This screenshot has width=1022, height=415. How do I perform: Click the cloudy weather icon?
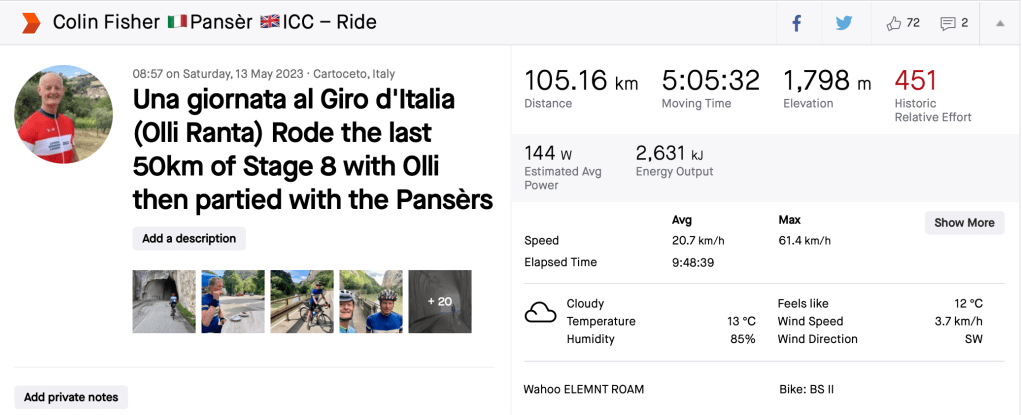(541, 313)
